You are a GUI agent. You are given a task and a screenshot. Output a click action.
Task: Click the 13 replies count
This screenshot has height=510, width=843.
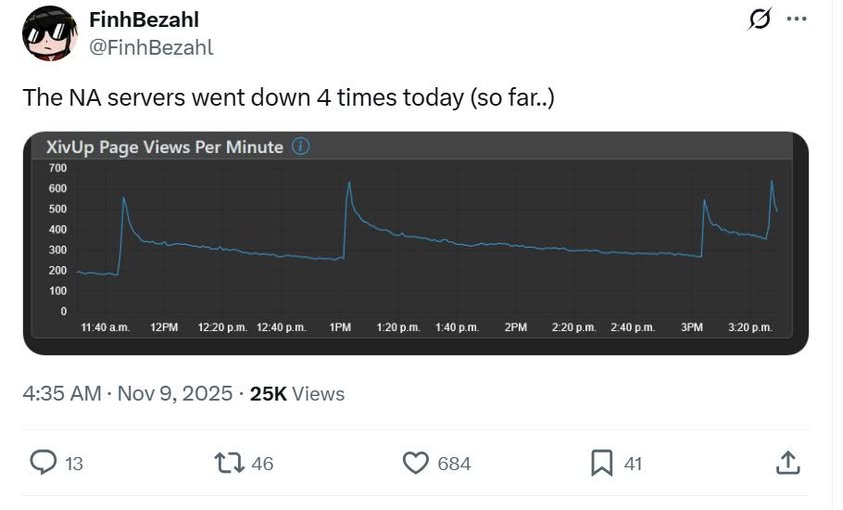click(74, 464)
